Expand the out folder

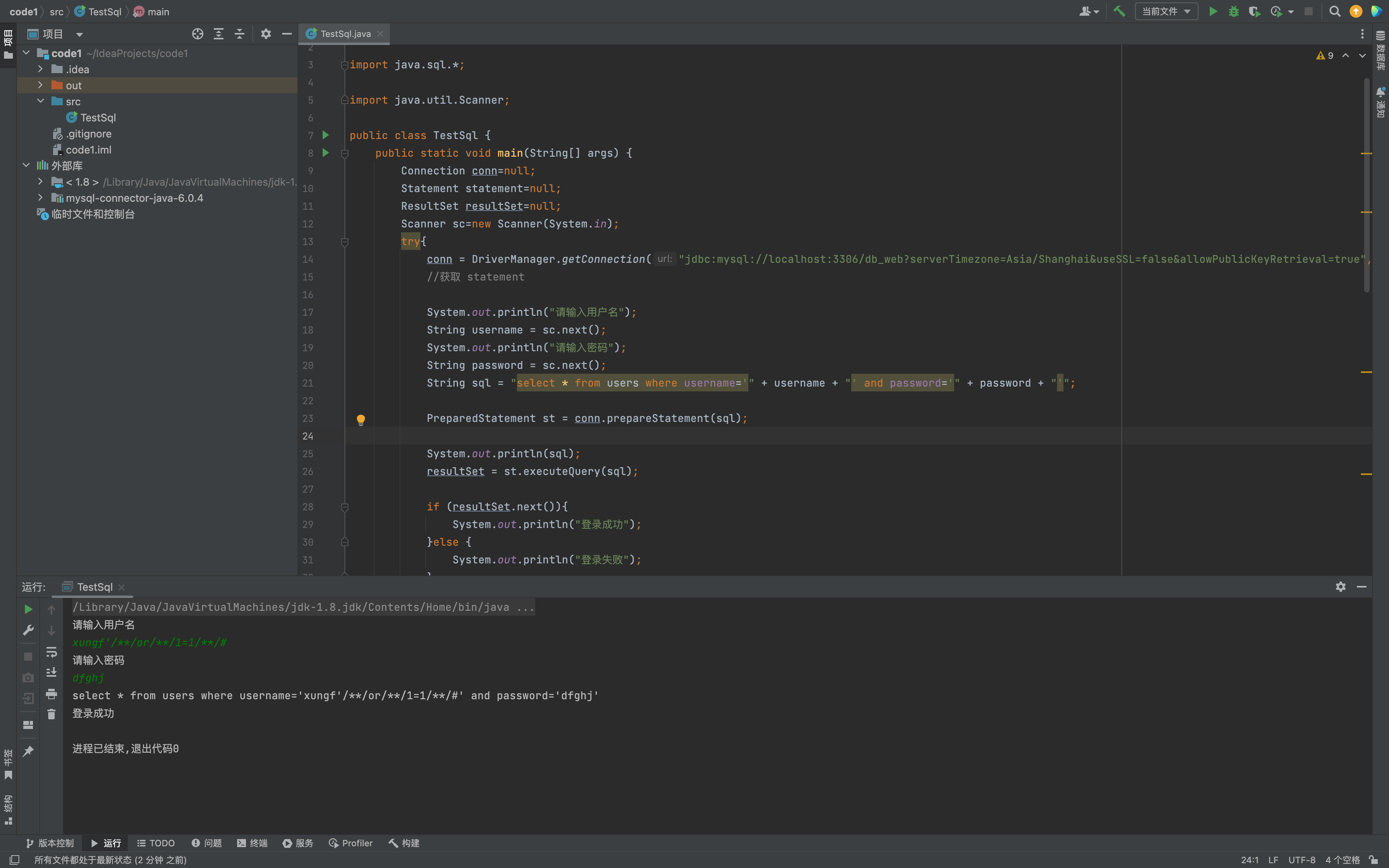click(x=40, y=85)
